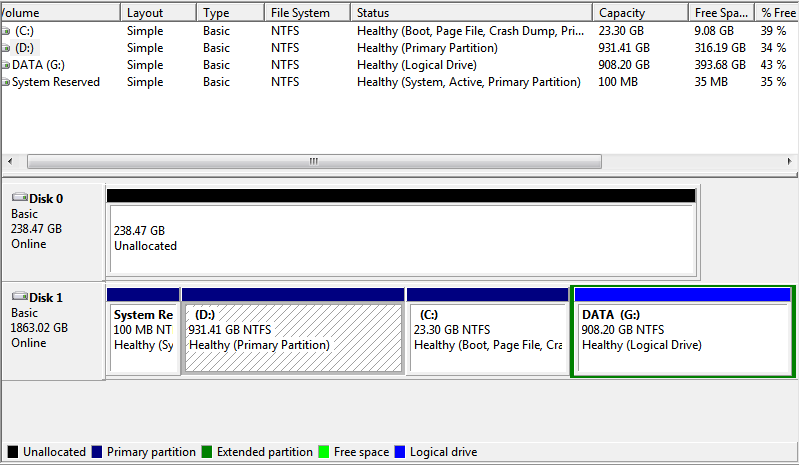The image size is (799, 466).
Task: Sort by the Volume column header
Action: tap(60, 13)
